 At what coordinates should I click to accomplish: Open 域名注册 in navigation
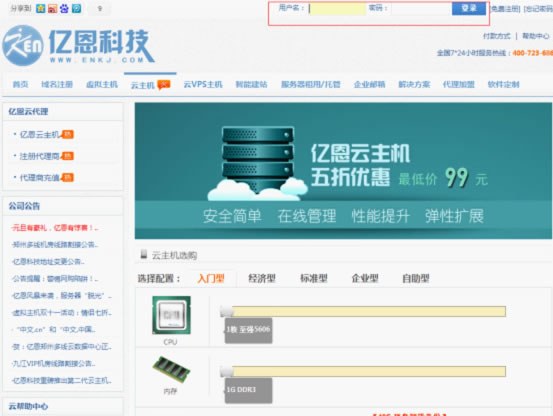click(57, 85)
